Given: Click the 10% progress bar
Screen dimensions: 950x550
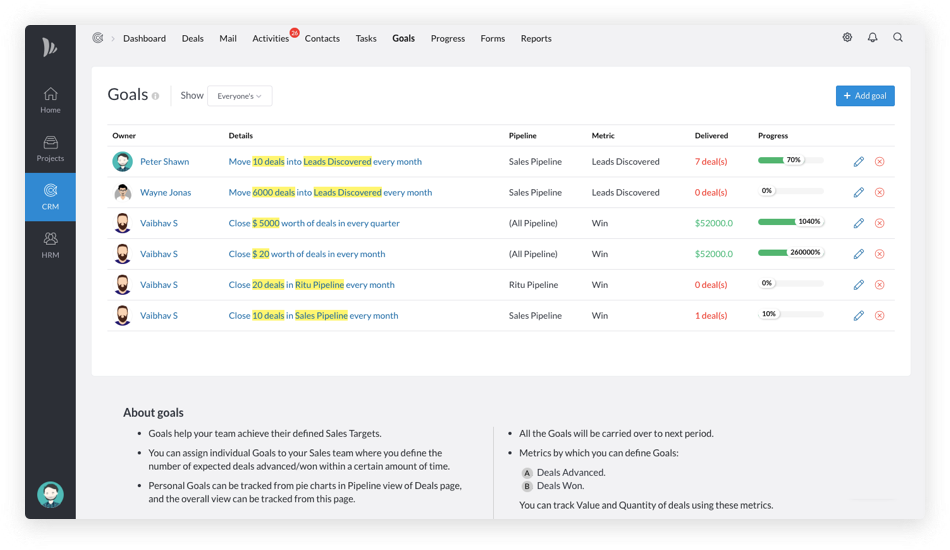Looking at the screenshot, I should point(791,314).
